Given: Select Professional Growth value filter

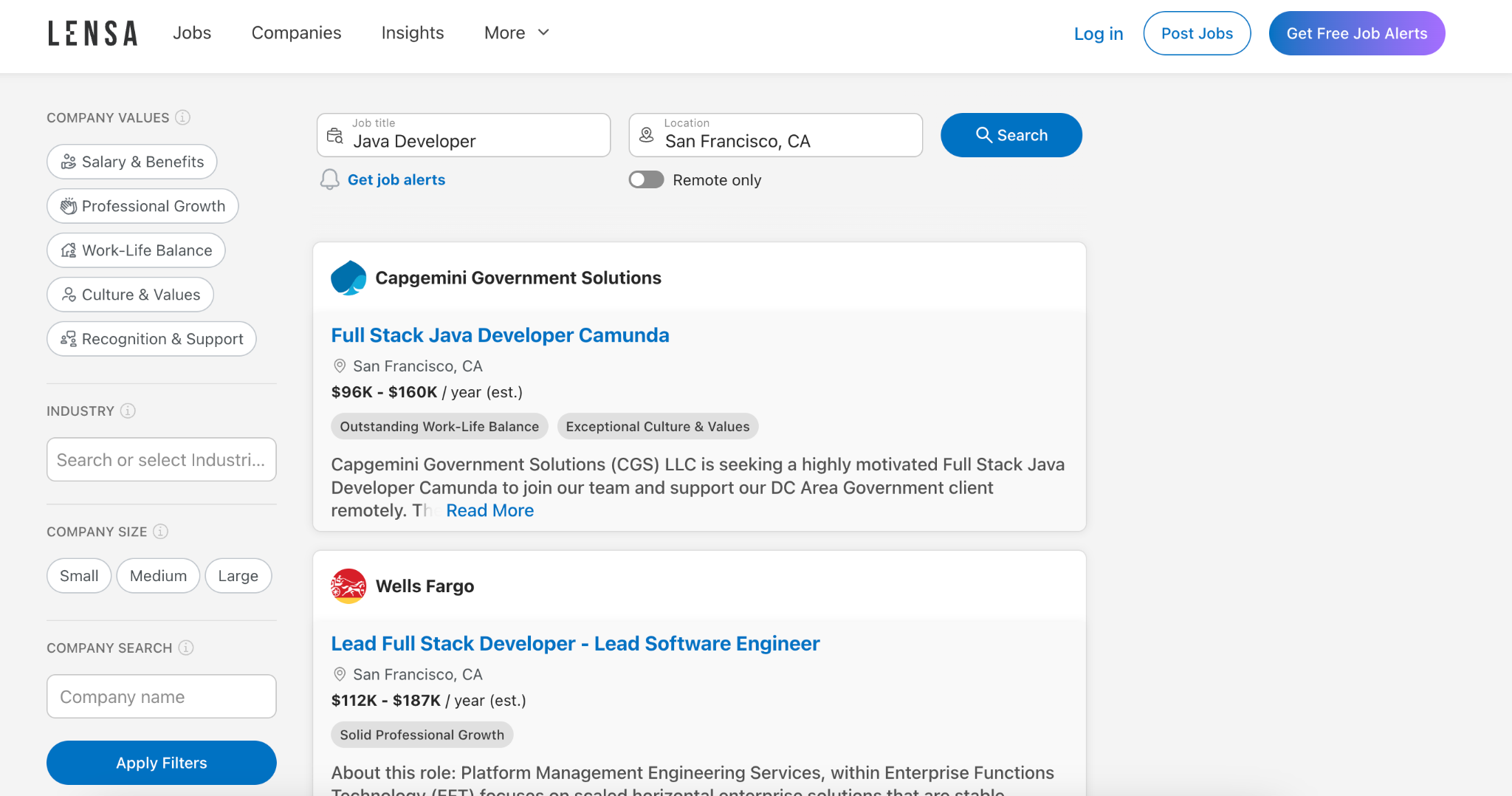Looking at the screenshot, I should point(142,206).
